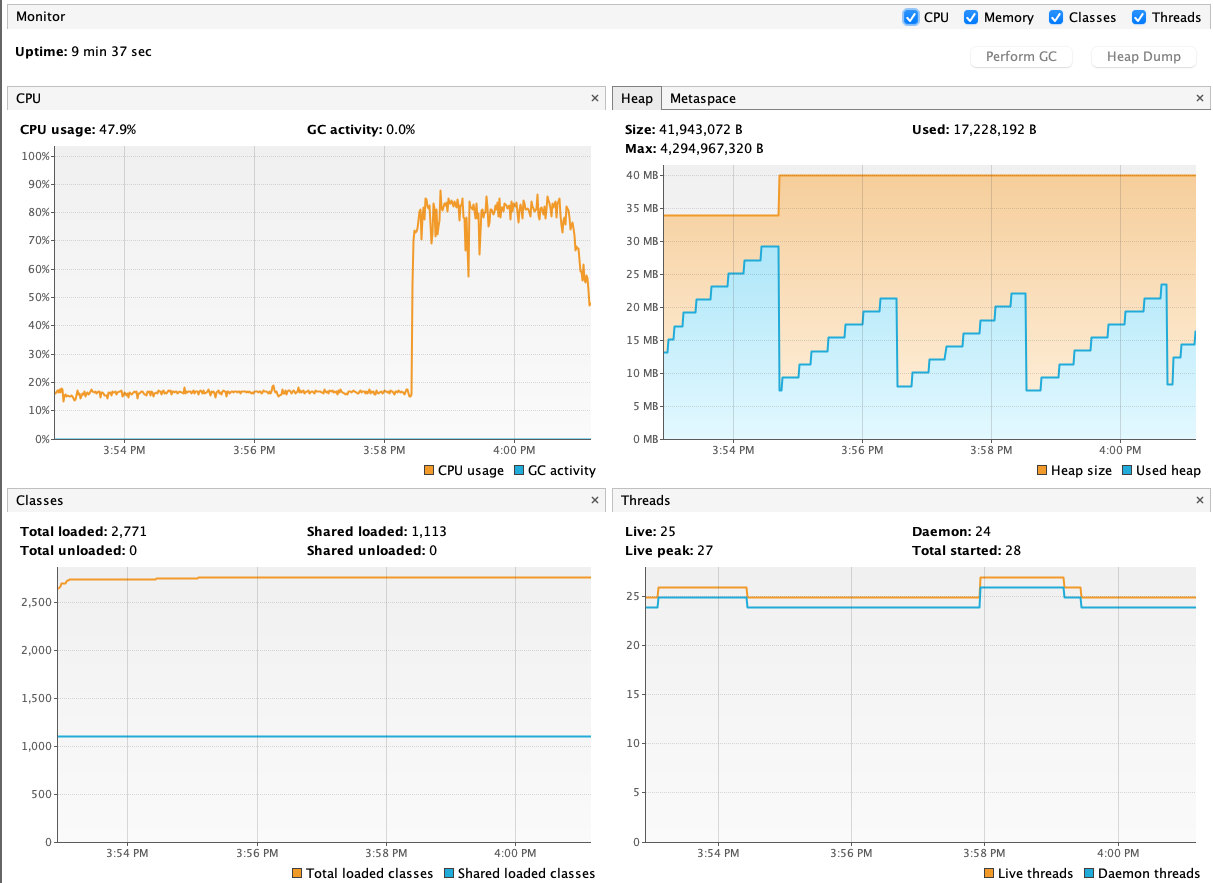Click the heap Max 4,294,967,320 B value
1213x883 pixels.
[711, 149]
